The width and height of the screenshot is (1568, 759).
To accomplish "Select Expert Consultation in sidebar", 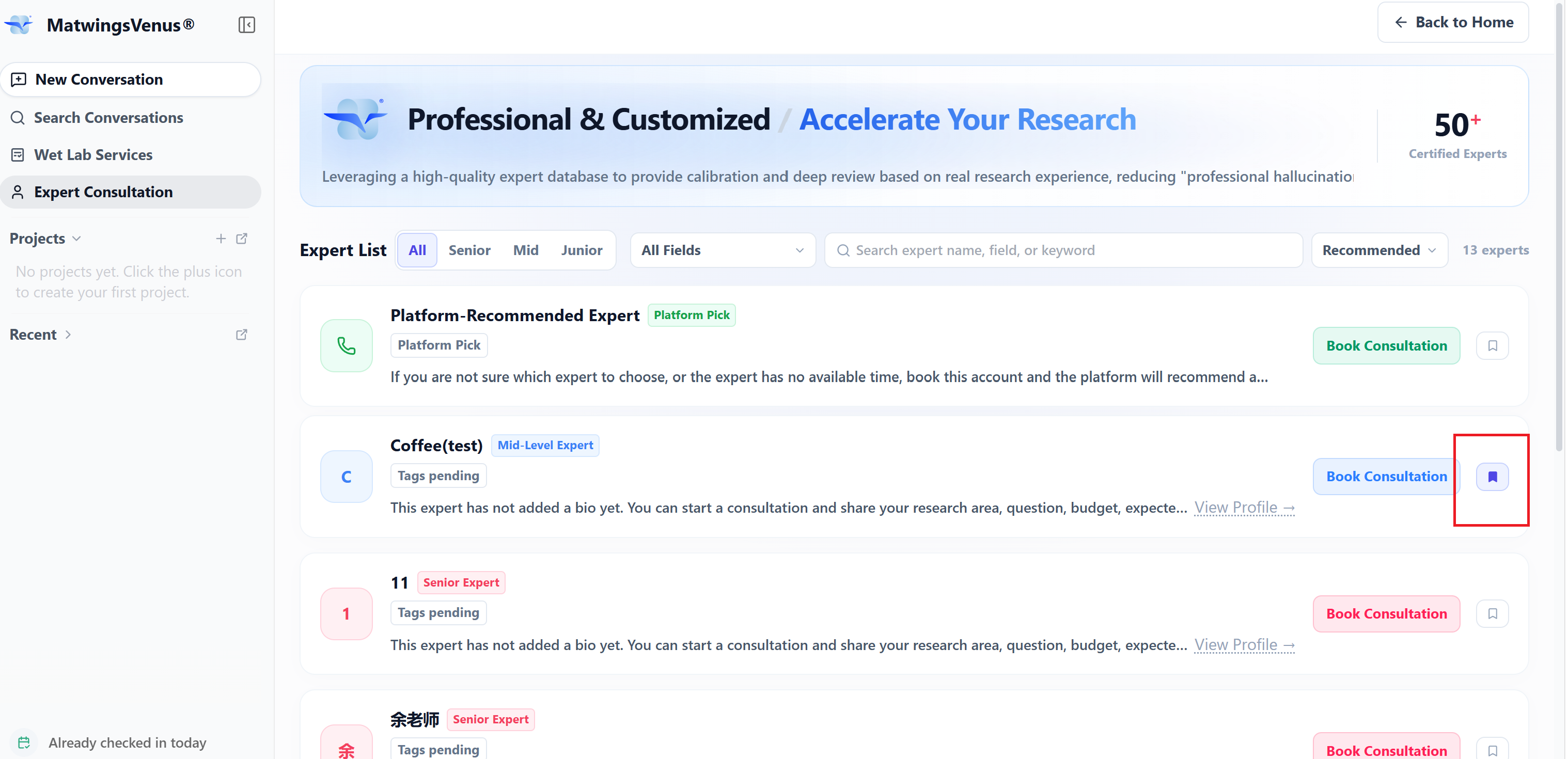I will [x=130, y=192].
